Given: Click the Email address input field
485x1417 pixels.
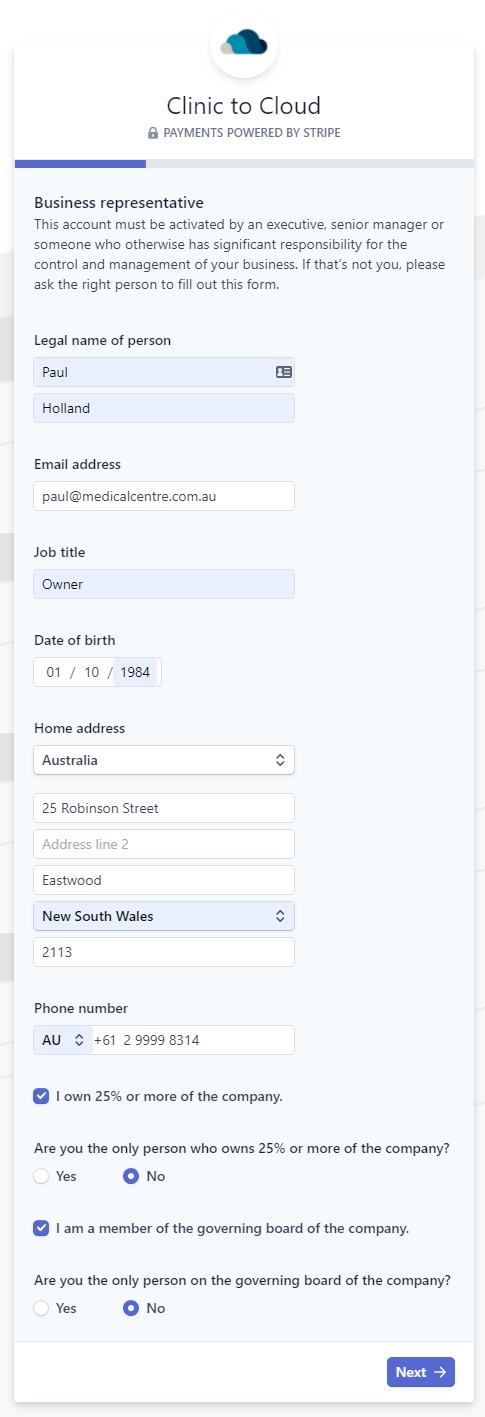Looking at the screenshot, I should (x=164, y=496).
